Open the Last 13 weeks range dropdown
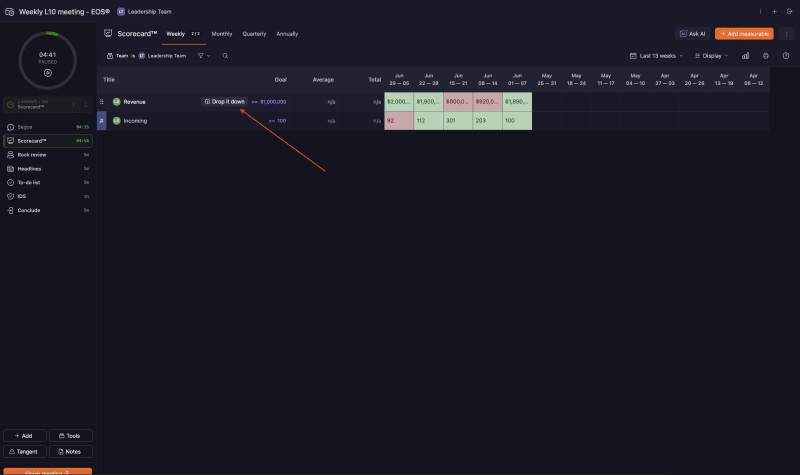The height and width of the screenshot is (475, 800). (656, 56)
